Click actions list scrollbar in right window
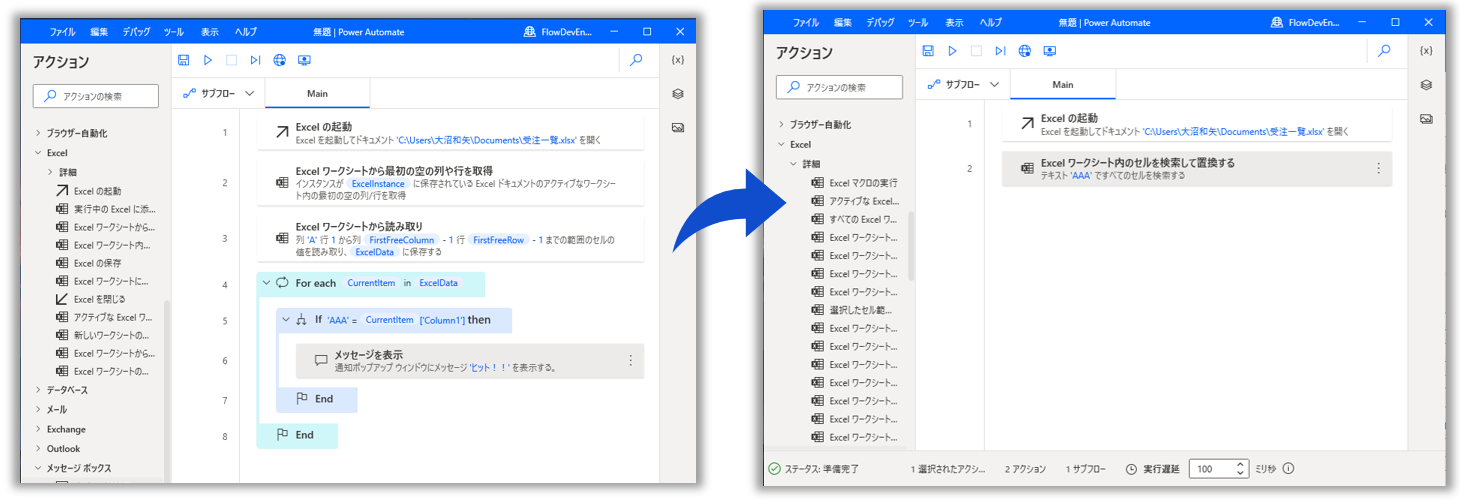Screen dimensions: 1460x499 tap(911, 245)
